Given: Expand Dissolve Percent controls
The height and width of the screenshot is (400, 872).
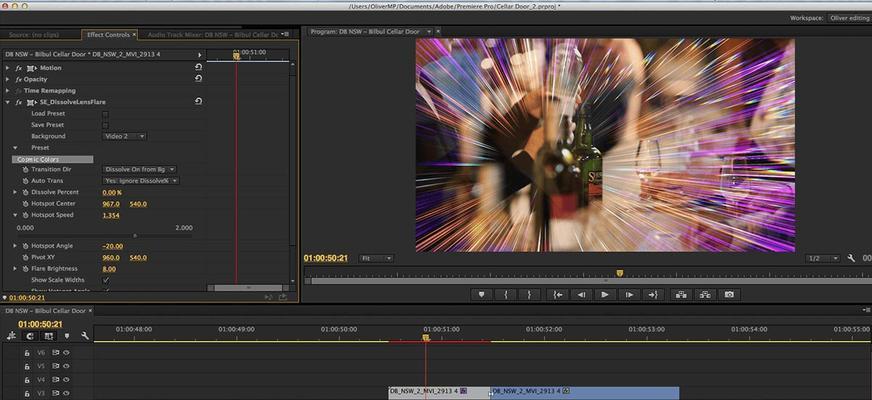Looking at the screenshot, I should (15, 192).
